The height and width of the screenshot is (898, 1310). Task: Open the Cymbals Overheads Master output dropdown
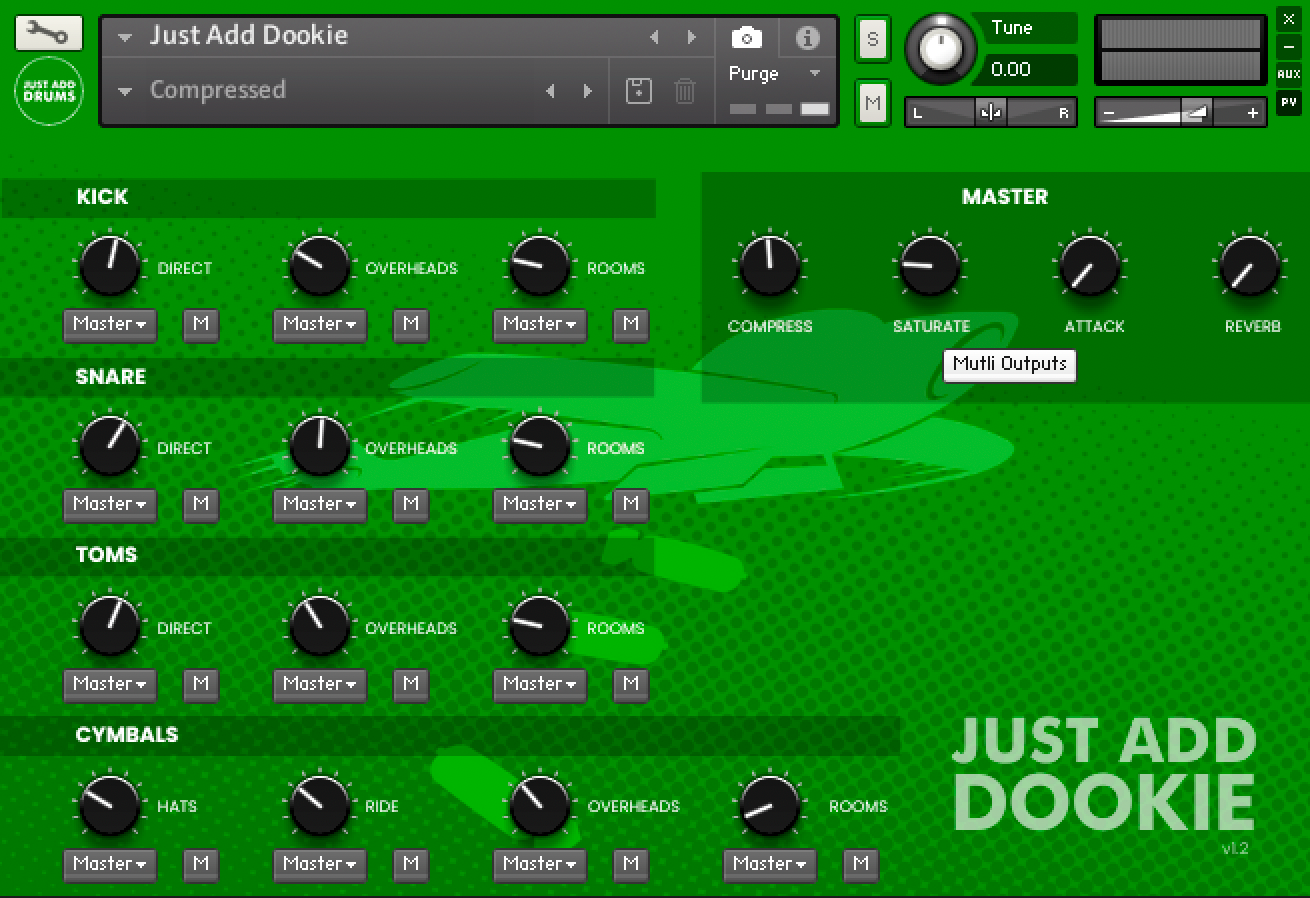pyautogui.click(x=540, y=864)
